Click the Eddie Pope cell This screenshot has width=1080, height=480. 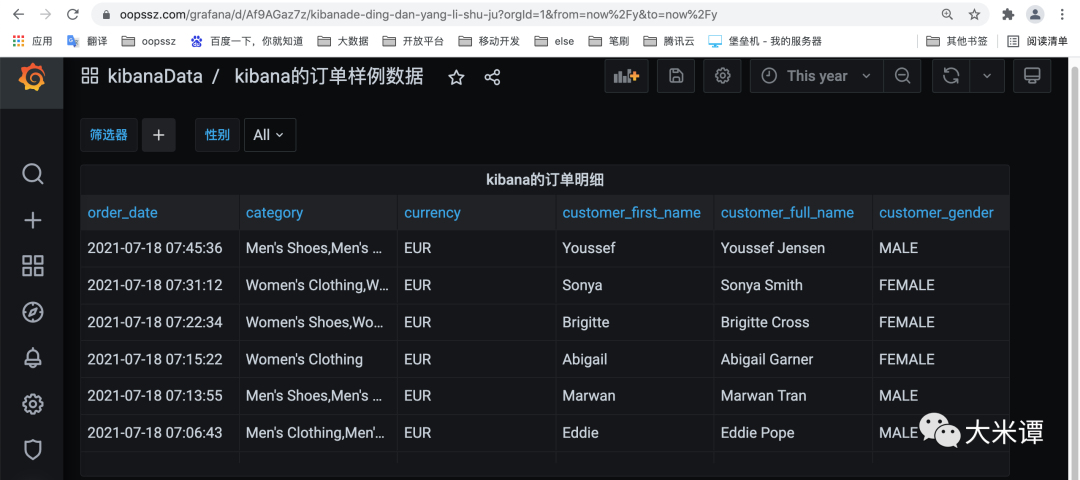coord(793,433)
